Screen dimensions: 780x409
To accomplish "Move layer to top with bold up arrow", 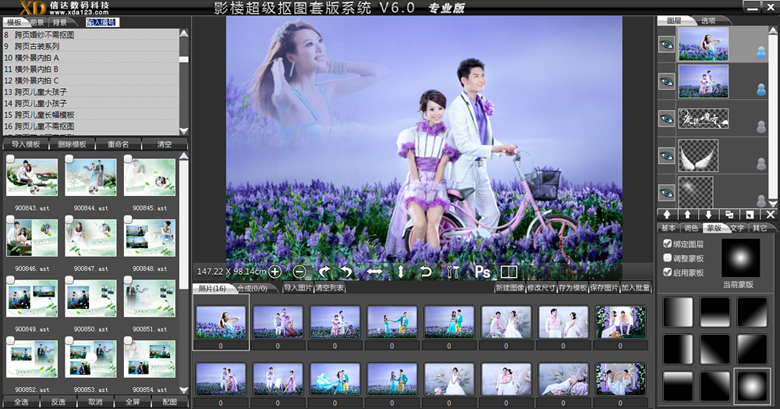I will click(667, 214).
